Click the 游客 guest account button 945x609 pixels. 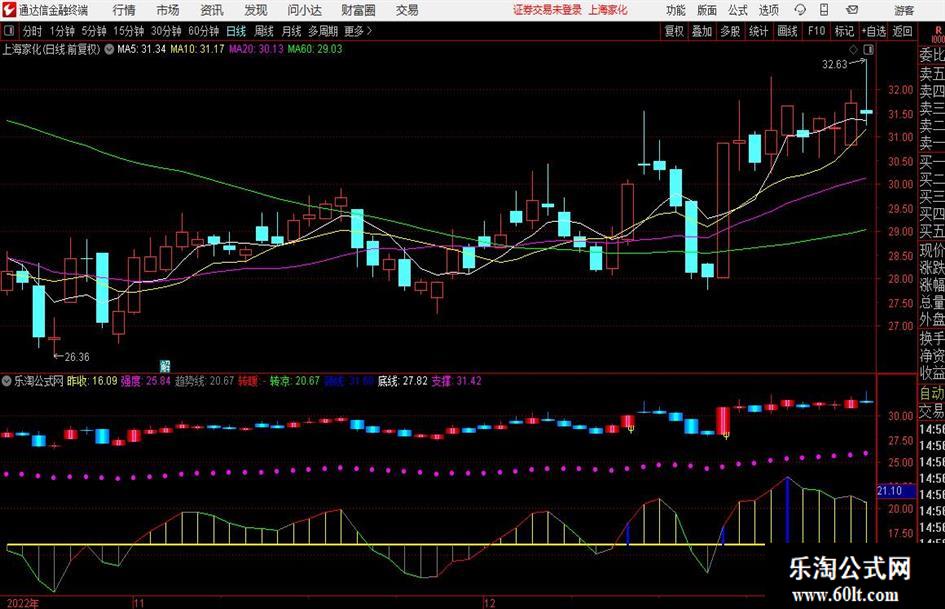point(904,10)
